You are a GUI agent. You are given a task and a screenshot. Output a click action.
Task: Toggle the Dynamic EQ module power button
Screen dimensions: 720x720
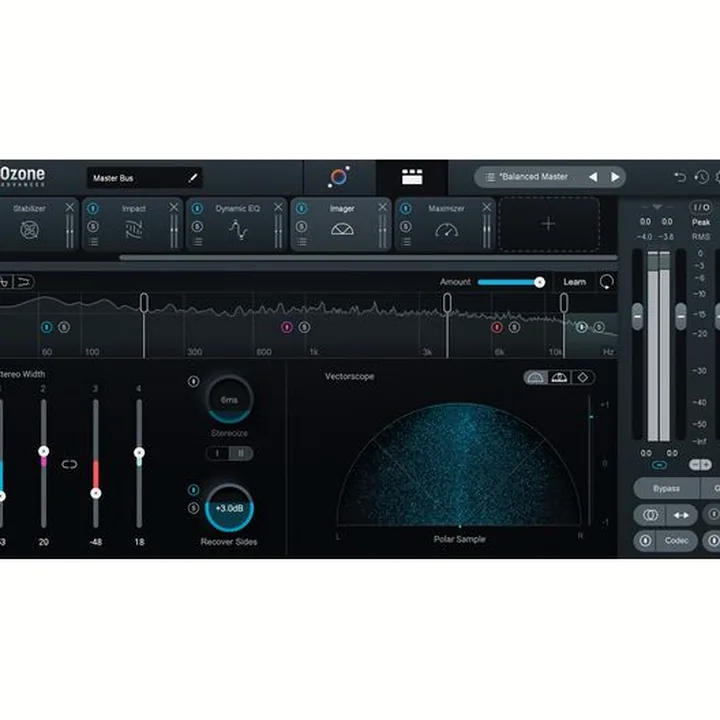tap(197, 208)
